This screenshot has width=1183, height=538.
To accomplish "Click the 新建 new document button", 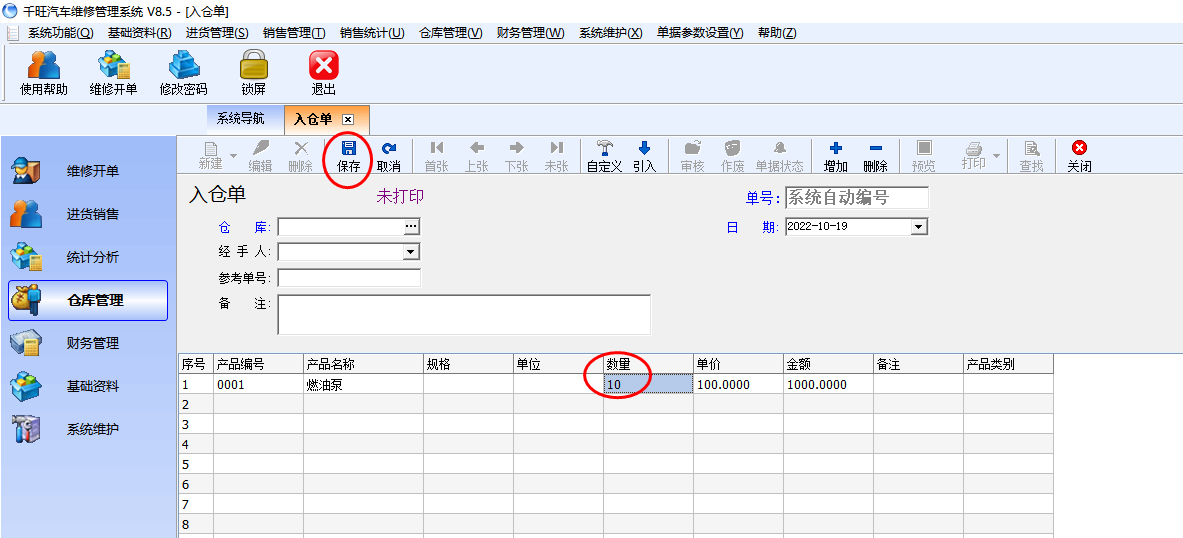I will click(x=210, y=157).
